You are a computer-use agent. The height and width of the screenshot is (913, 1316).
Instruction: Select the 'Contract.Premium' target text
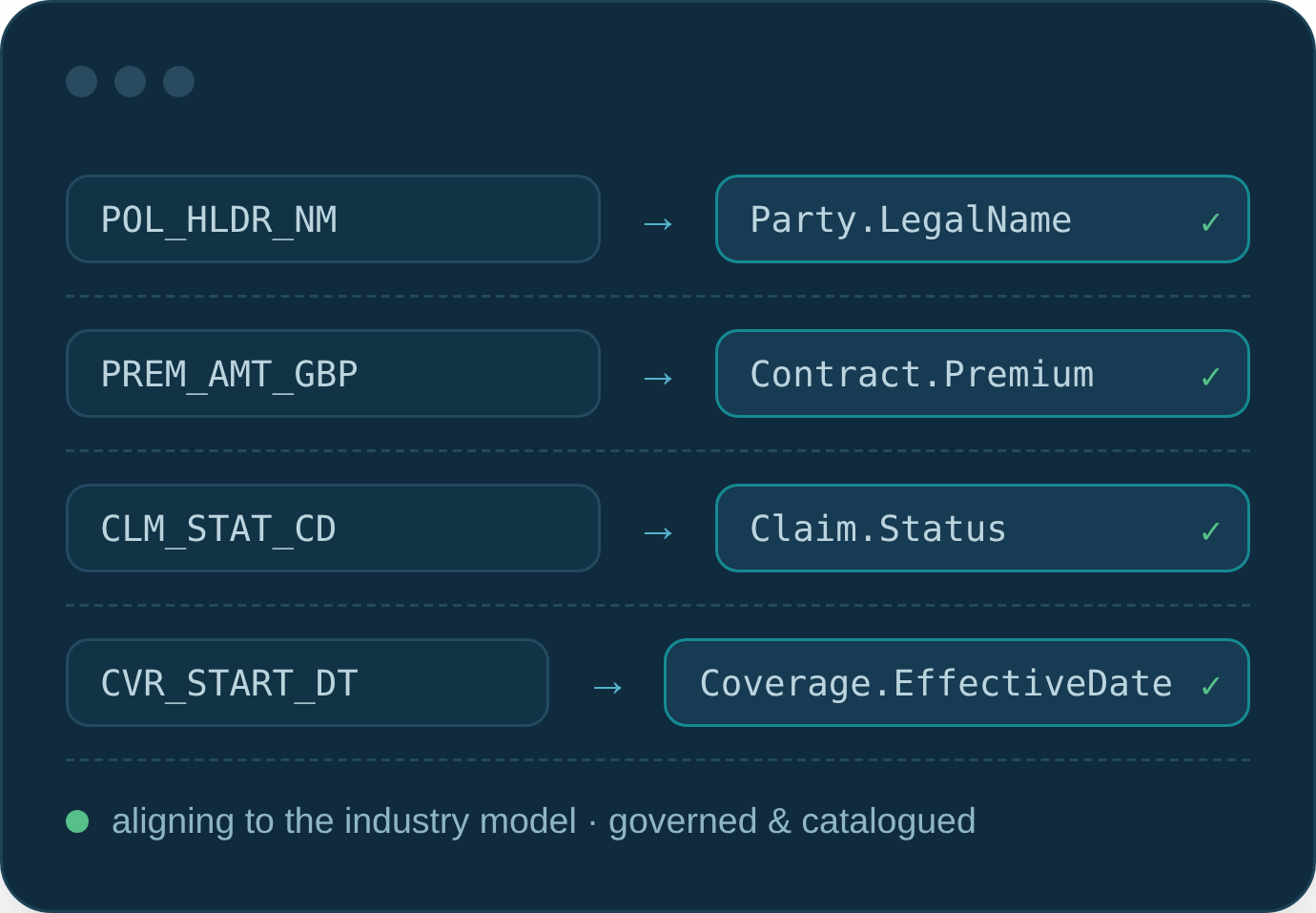[x=922, y=375]
